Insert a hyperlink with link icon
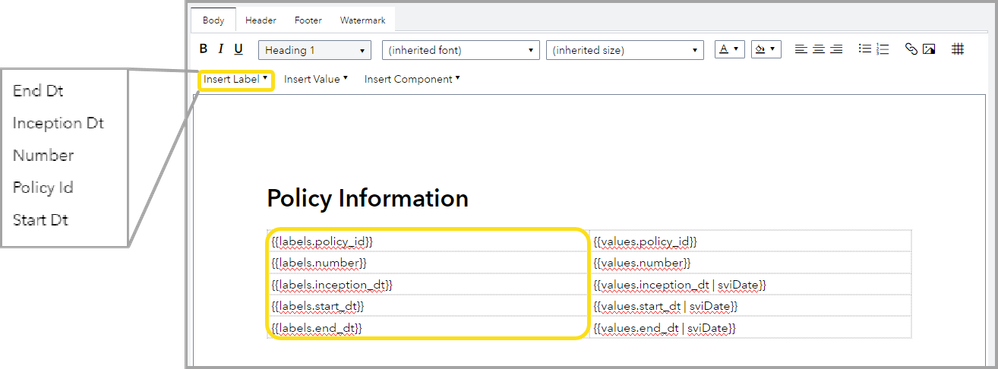This screenshot has width=998, height=369. click(x=911, y=49)
